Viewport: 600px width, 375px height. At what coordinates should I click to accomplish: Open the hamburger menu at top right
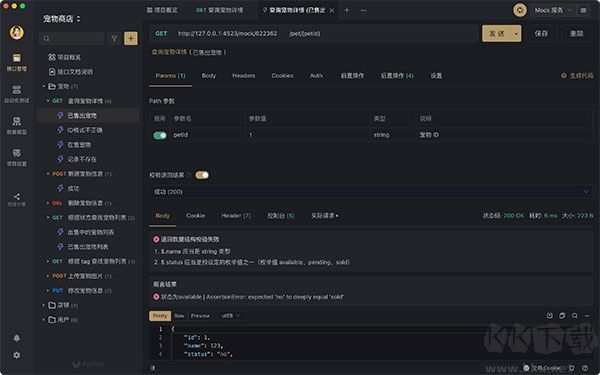583,10
